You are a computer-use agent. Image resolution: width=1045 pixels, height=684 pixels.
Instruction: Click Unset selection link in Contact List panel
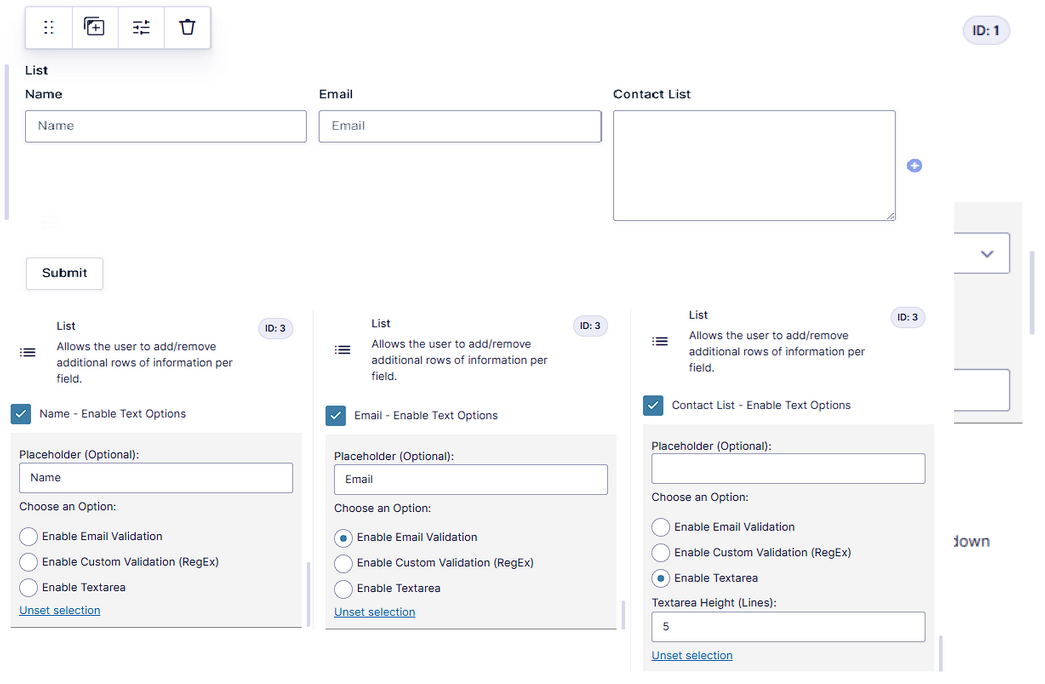(692, 656)
